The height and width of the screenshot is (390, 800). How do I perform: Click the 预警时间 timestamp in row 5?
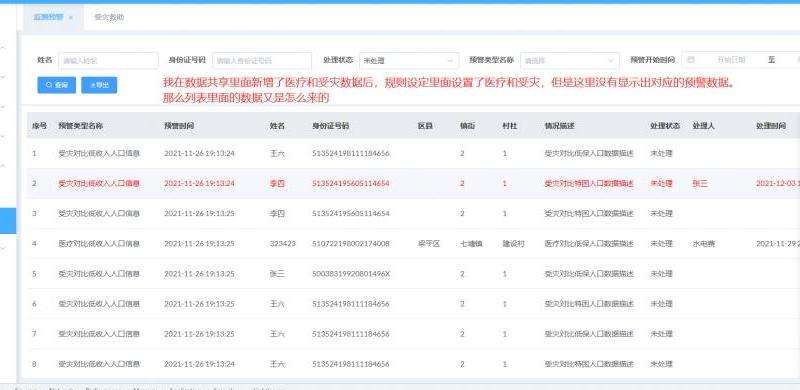coord(199,274)
